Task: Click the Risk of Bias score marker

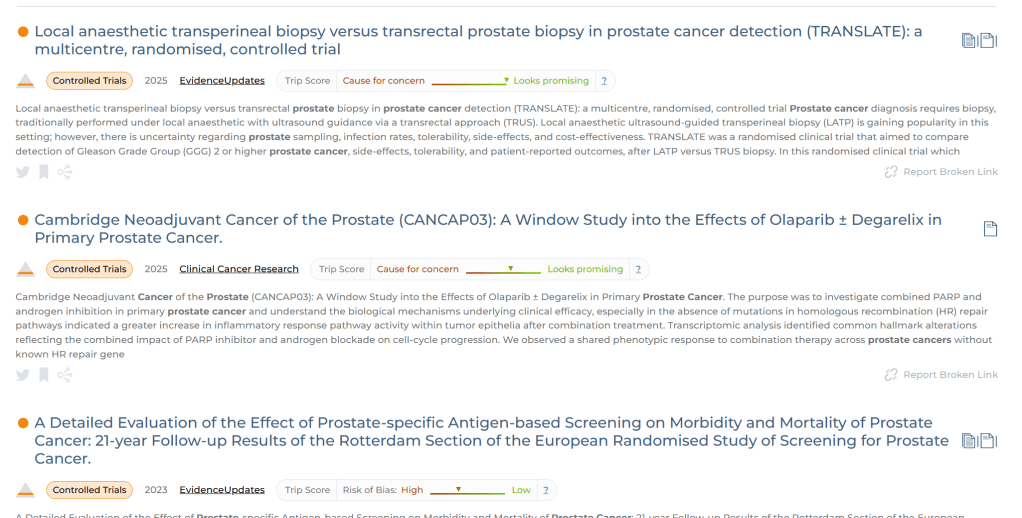Action: [x=458, y=489]
